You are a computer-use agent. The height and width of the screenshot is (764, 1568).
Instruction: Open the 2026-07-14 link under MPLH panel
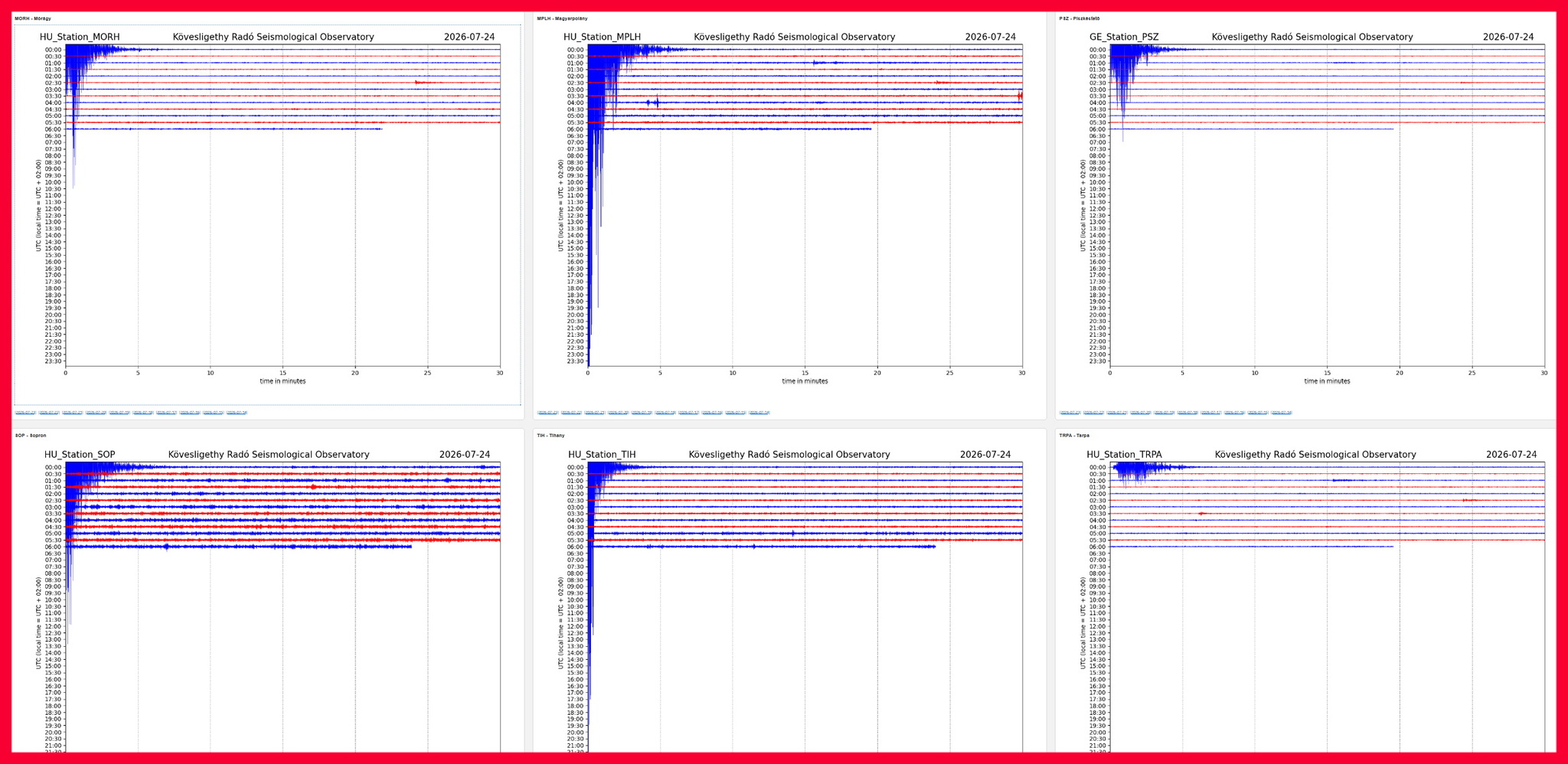point(759,413)
